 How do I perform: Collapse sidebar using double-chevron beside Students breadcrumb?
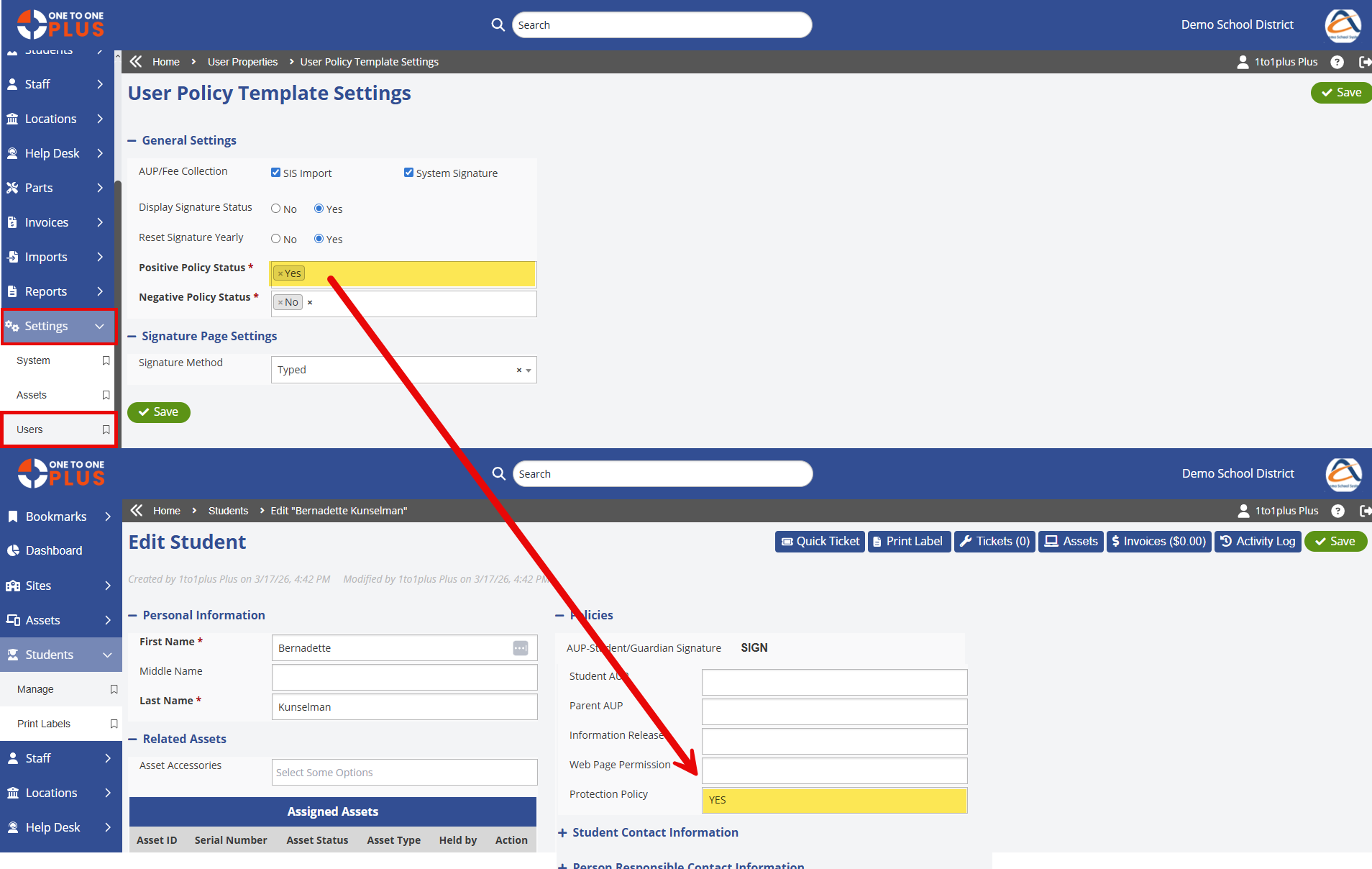click(x=137, y=511)
